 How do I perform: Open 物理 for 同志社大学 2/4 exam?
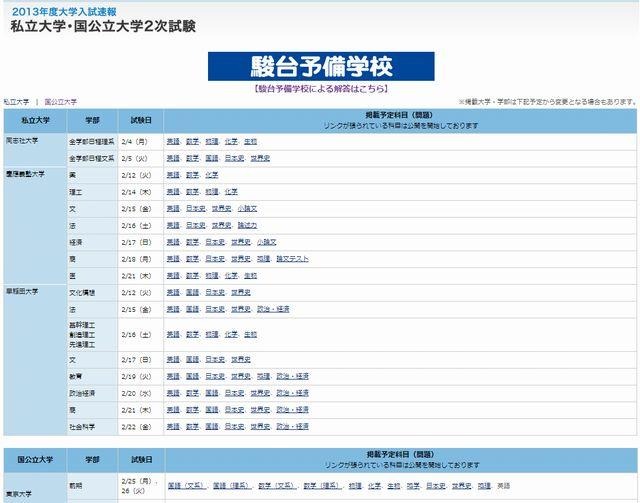(212, 141)
